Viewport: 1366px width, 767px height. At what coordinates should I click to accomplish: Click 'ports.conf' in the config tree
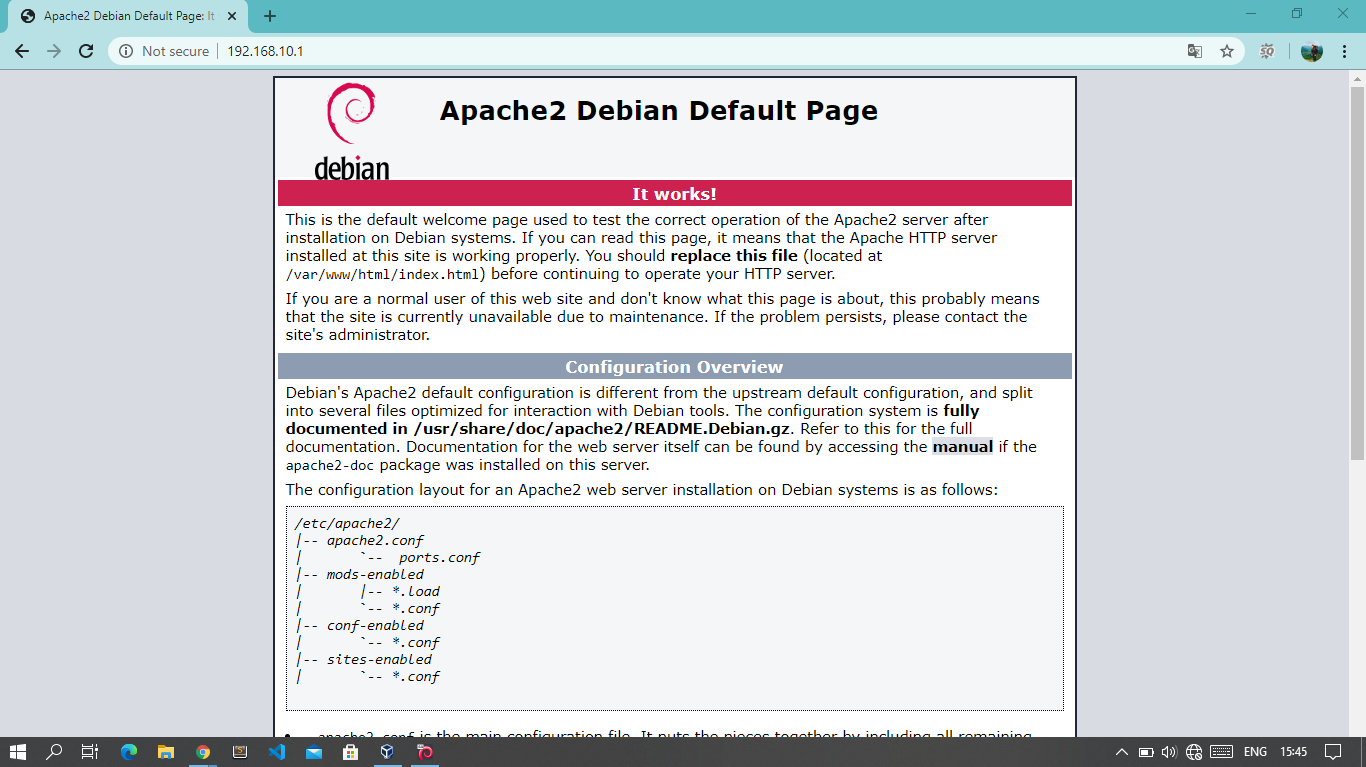(439, 557)
